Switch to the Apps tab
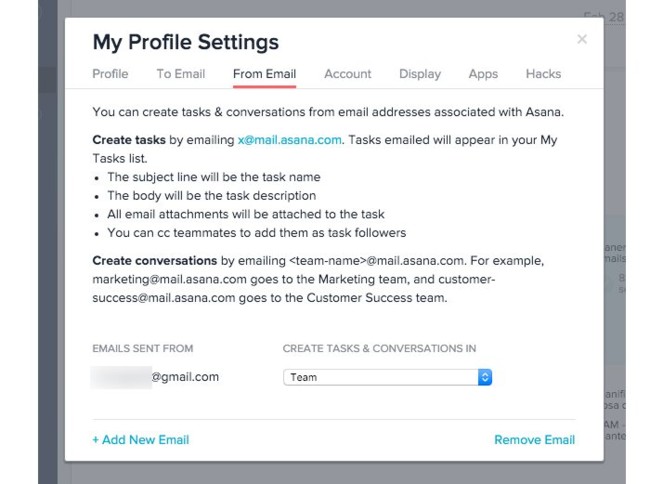This screenshot has height=484, width=650. coord(483,74)
